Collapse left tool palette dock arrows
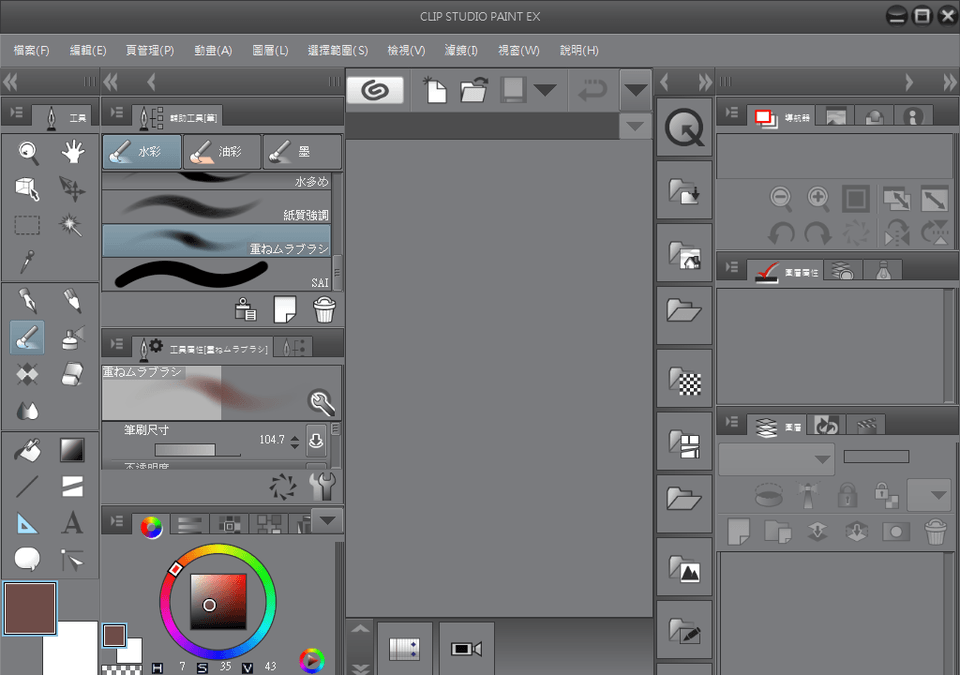The image size is (960, 675). [10, 81]
